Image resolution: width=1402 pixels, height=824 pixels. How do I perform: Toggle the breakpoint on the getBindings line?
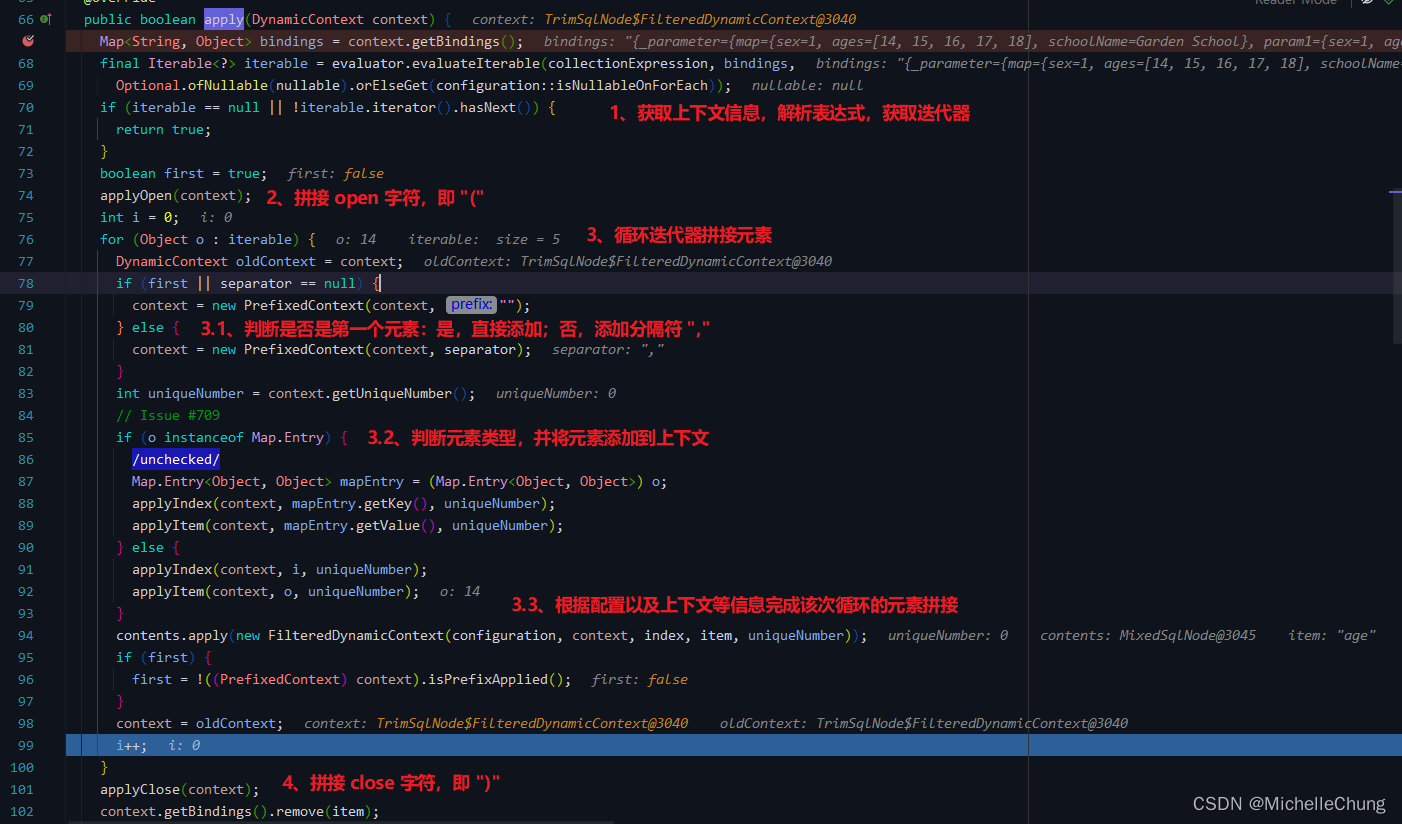28,41
